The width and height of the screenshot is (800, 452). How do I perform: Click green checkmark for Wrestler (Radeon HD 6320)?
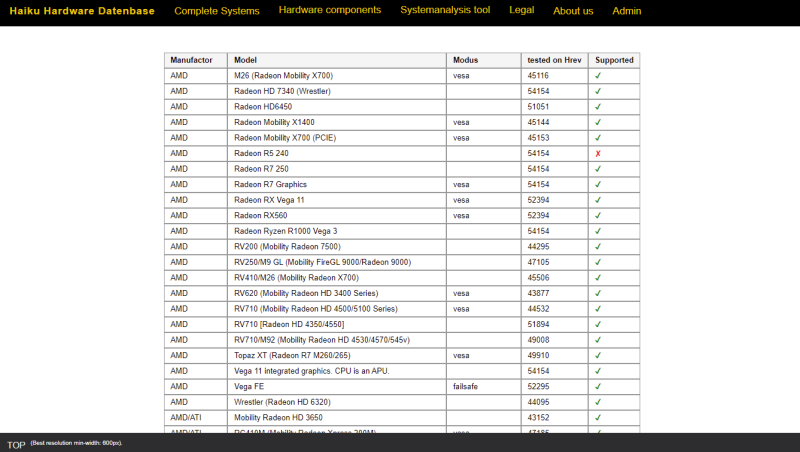tap(598, 403)
